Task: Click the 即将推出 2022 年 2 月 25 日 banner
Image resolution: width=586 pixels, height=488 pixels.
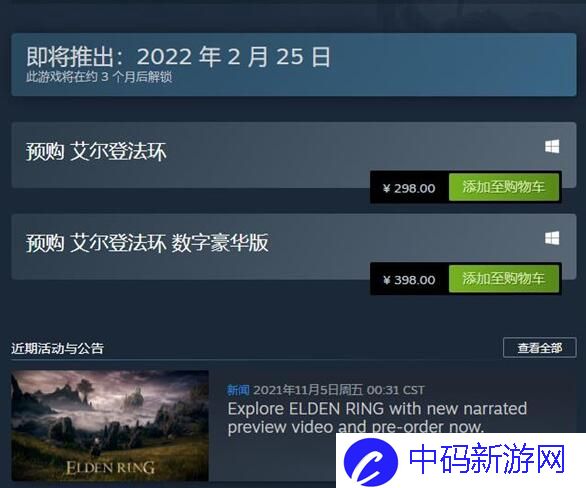Action: tap(294, 65)
